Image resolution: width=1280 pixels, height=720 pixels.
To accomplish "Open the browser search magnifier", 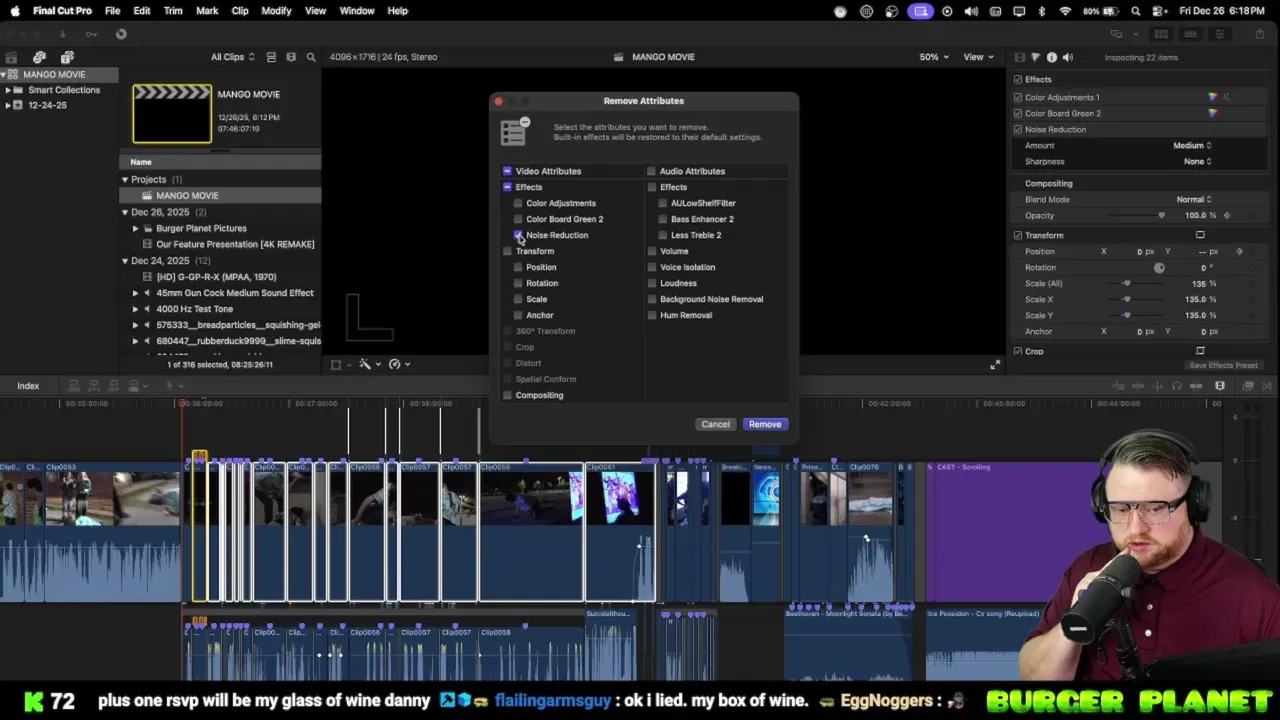I will point(311,57).
